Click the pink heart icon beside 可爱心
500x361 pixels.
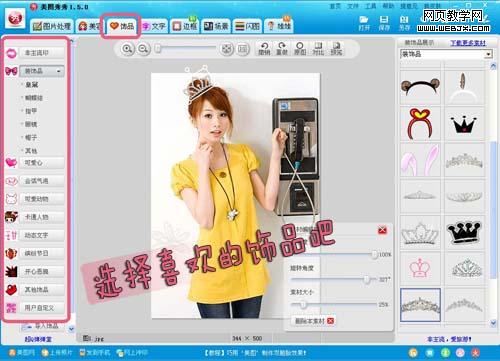point(11,162)
